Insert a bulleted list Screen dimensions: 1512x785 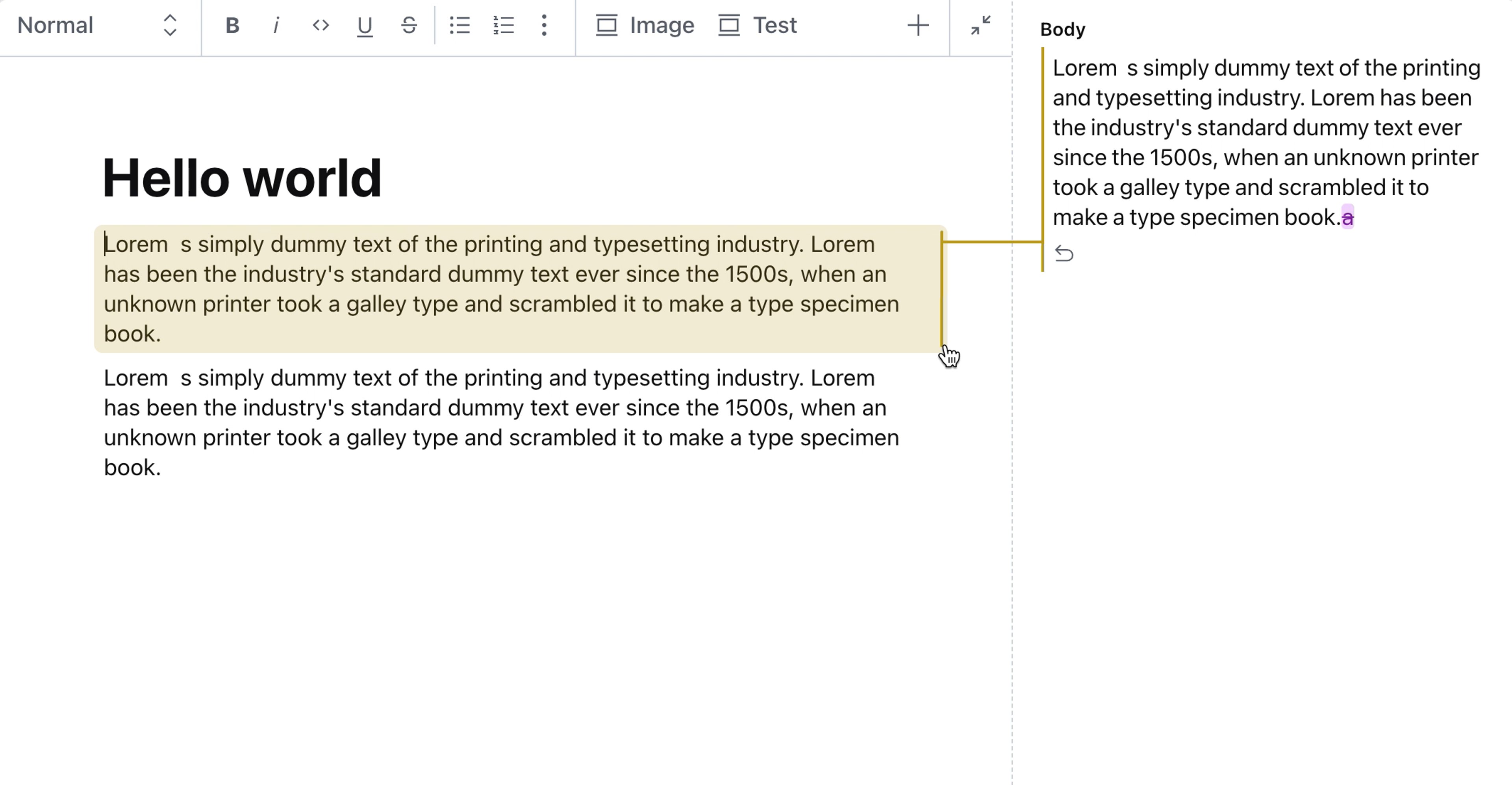click(460, 26)
